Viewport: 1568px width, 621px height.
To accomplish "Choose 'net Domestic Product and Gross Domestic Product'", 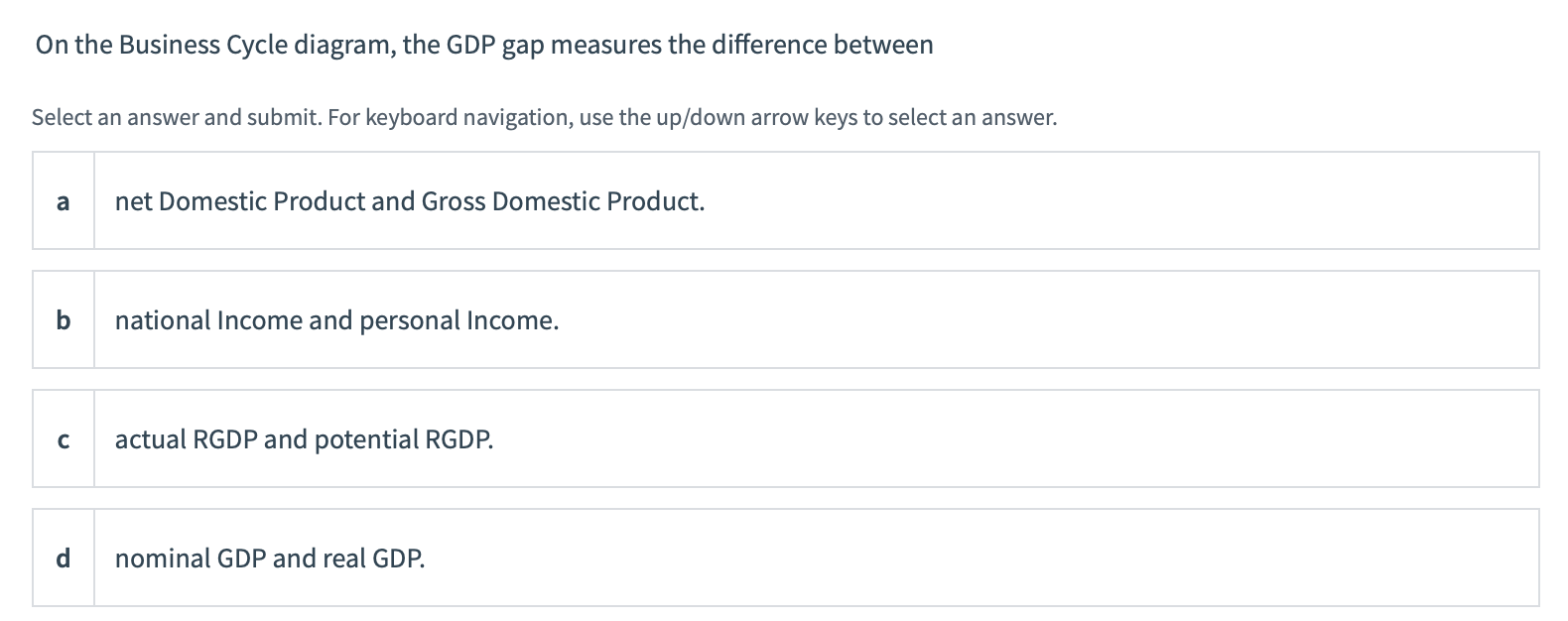I will click(409, 200).
